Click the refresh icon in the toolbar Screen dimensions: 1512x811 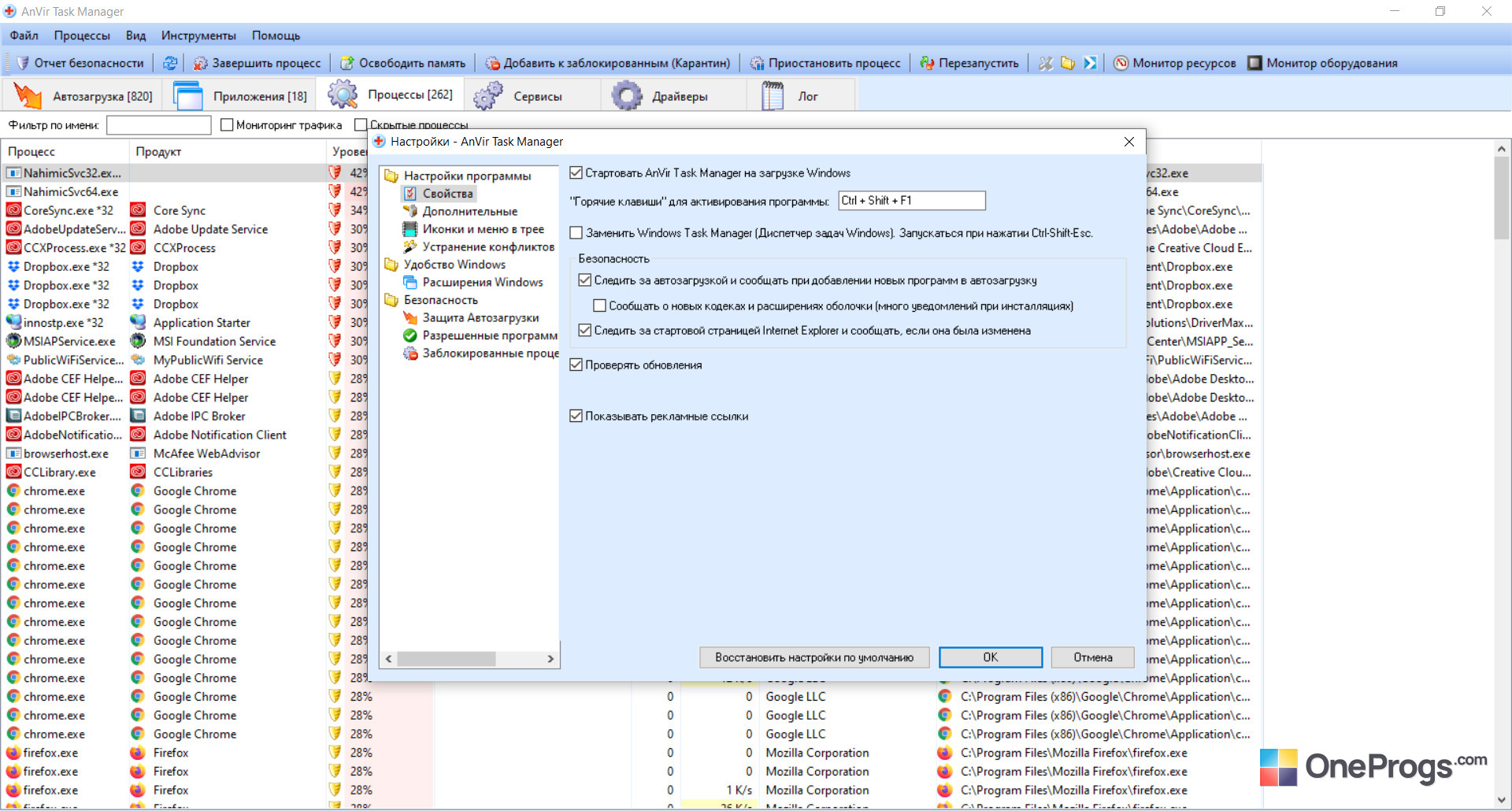click(x=169, y=63)
